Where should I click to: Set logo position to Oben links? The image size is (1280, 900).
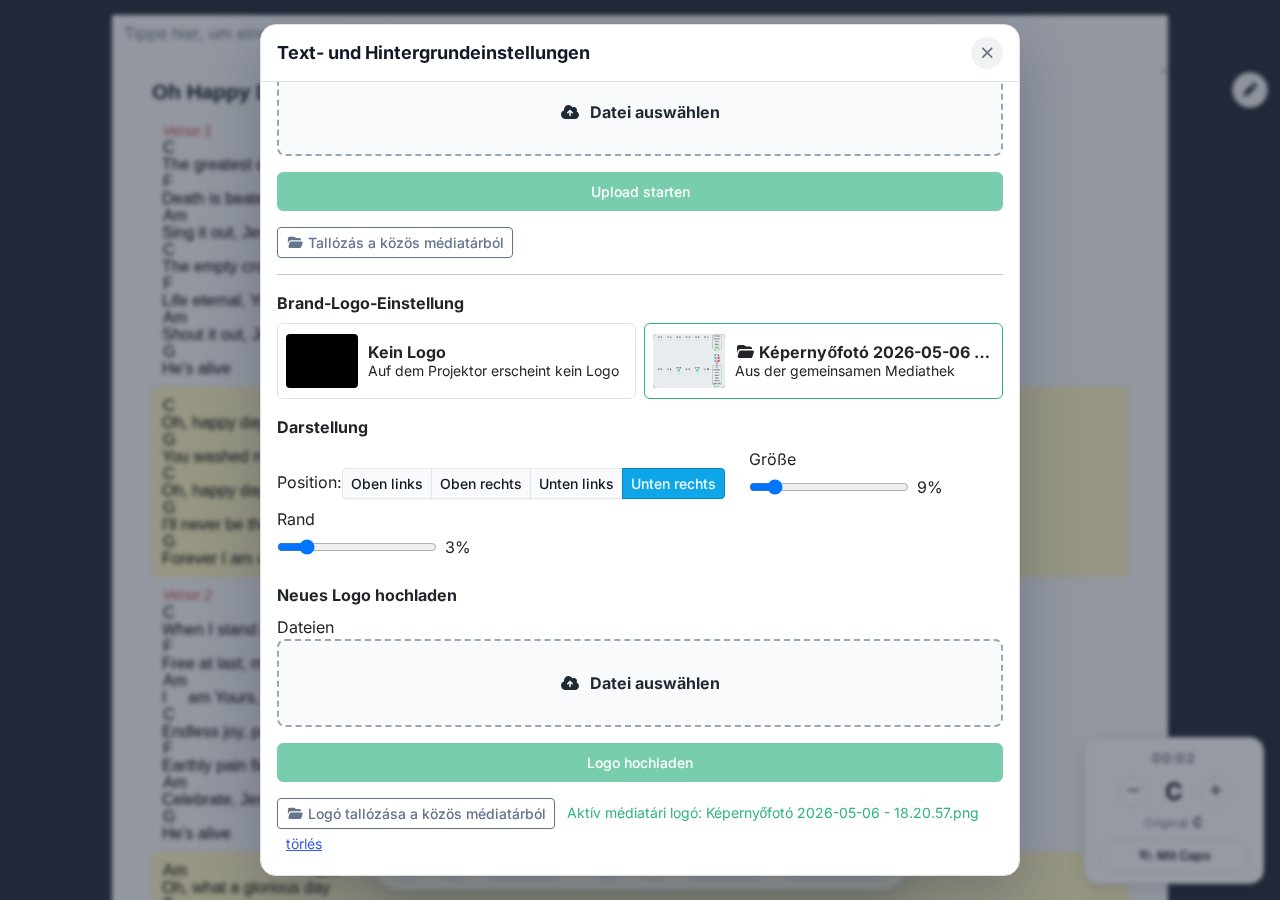tap(387, 484)
